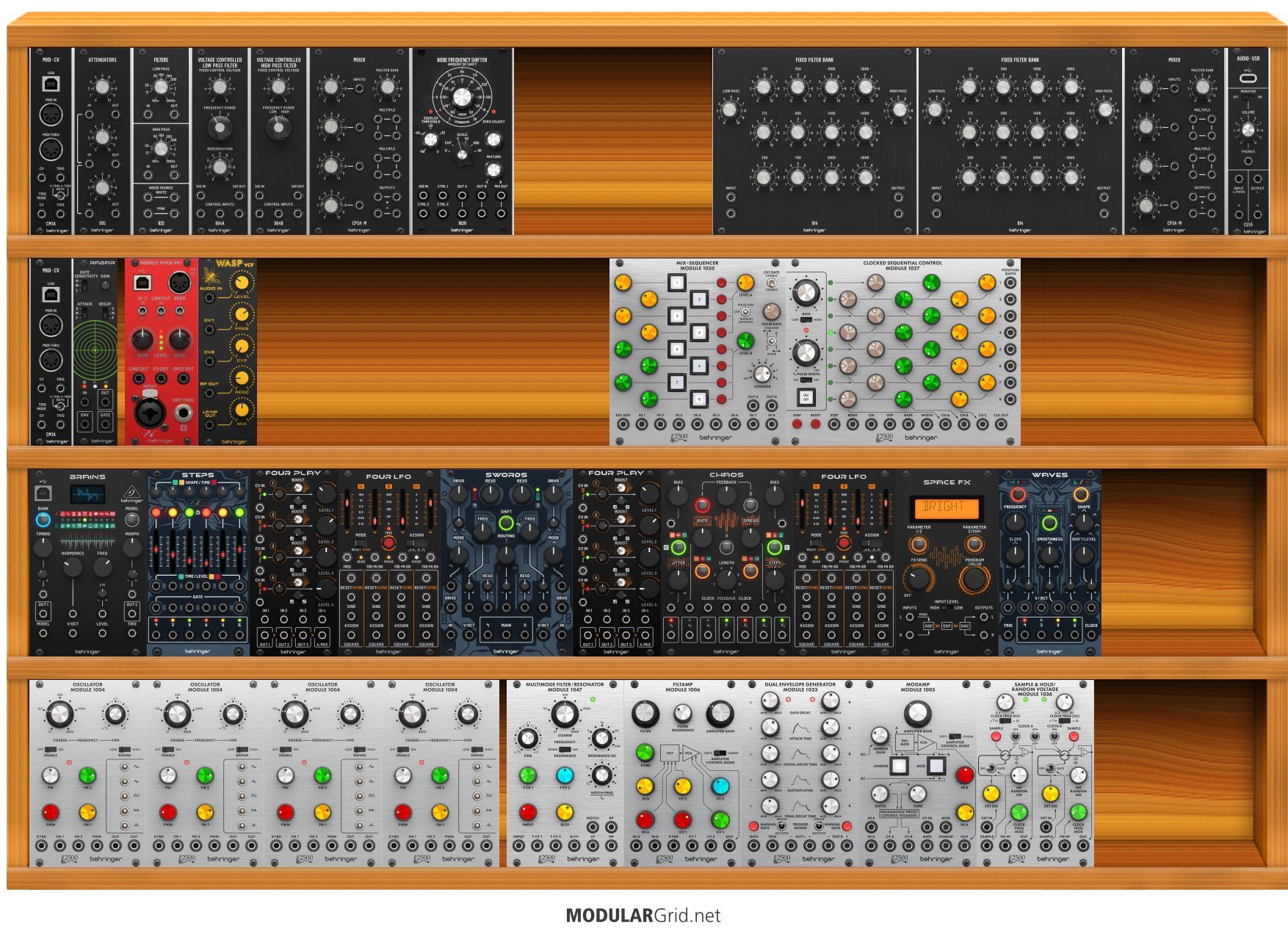This screenshot has width=1288, height=931.
Task: Click the Volume knob on Audio-USB CU1A
Action: click(1248, 131)
